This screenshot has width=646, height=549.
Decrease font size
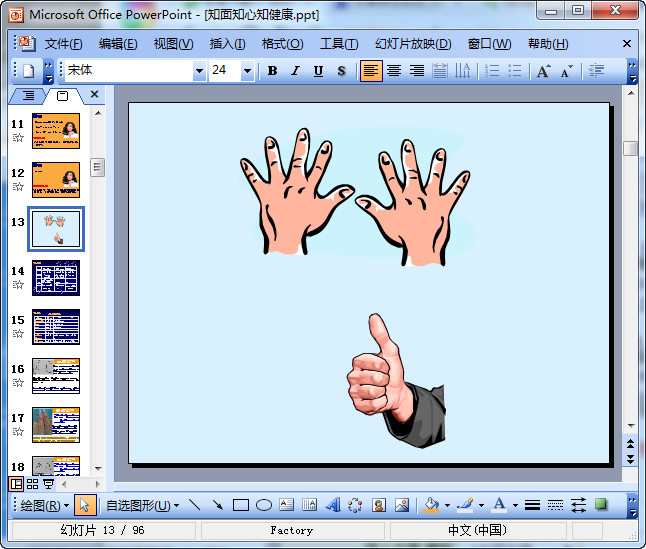(566, 71)
